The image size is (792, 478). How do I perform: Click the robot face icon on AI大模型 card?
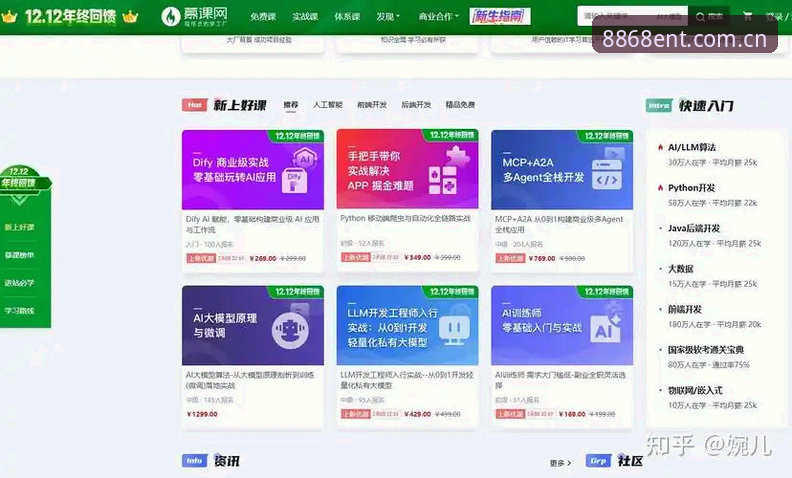point(290,330)
